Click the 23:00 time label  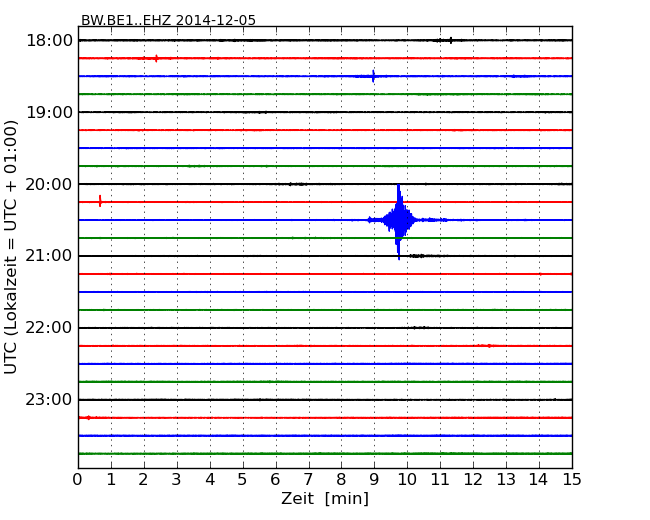pos(49,400)
